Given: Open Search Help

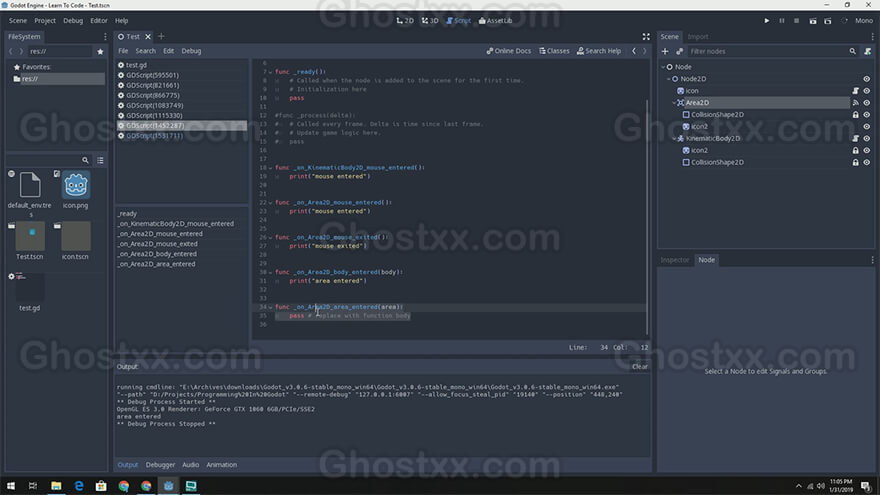Looking at the screenshot, I should coord(599,51).
